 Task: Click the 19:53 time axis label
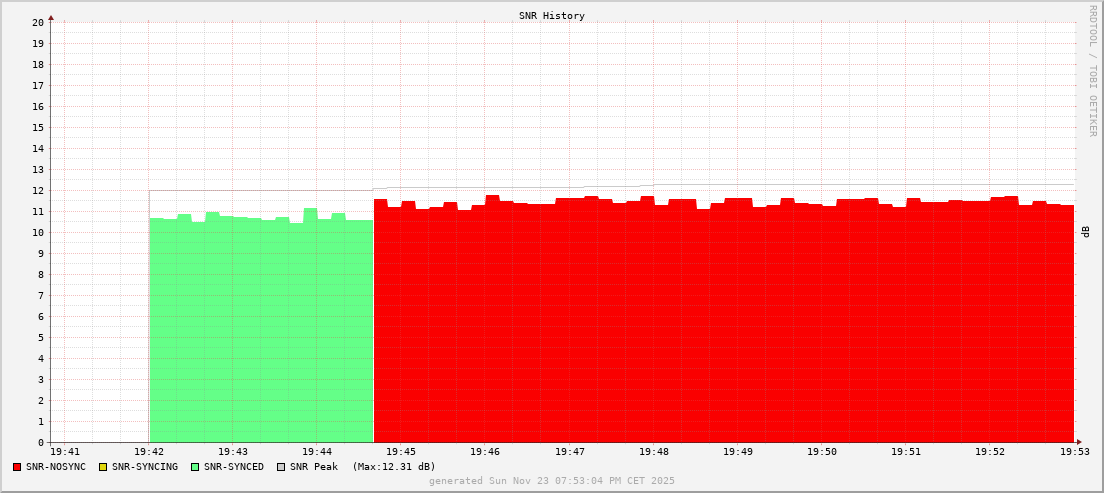coord(1075,453)
